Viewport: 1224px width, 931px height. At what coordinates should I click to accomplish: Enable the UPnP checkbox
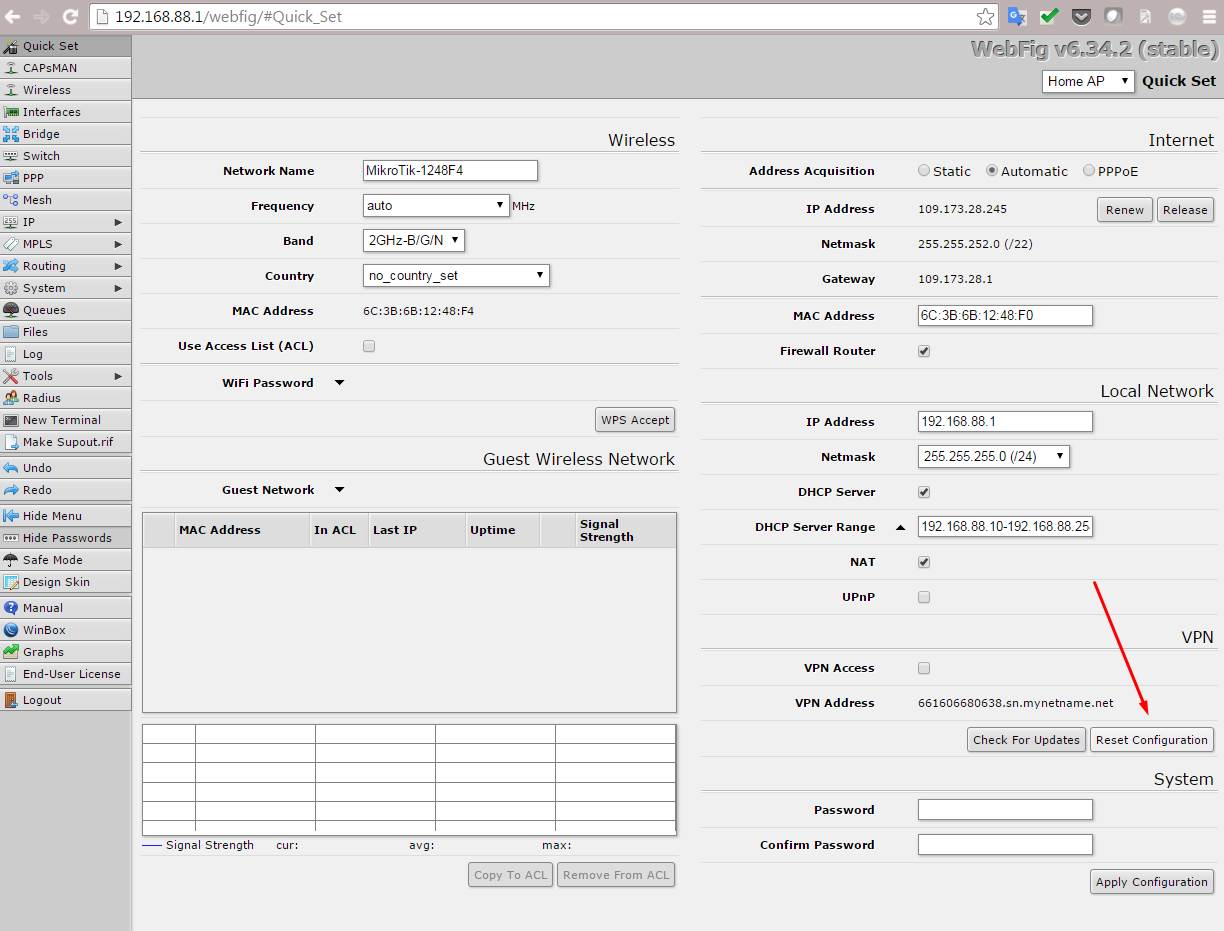click(x=924, y=597)
